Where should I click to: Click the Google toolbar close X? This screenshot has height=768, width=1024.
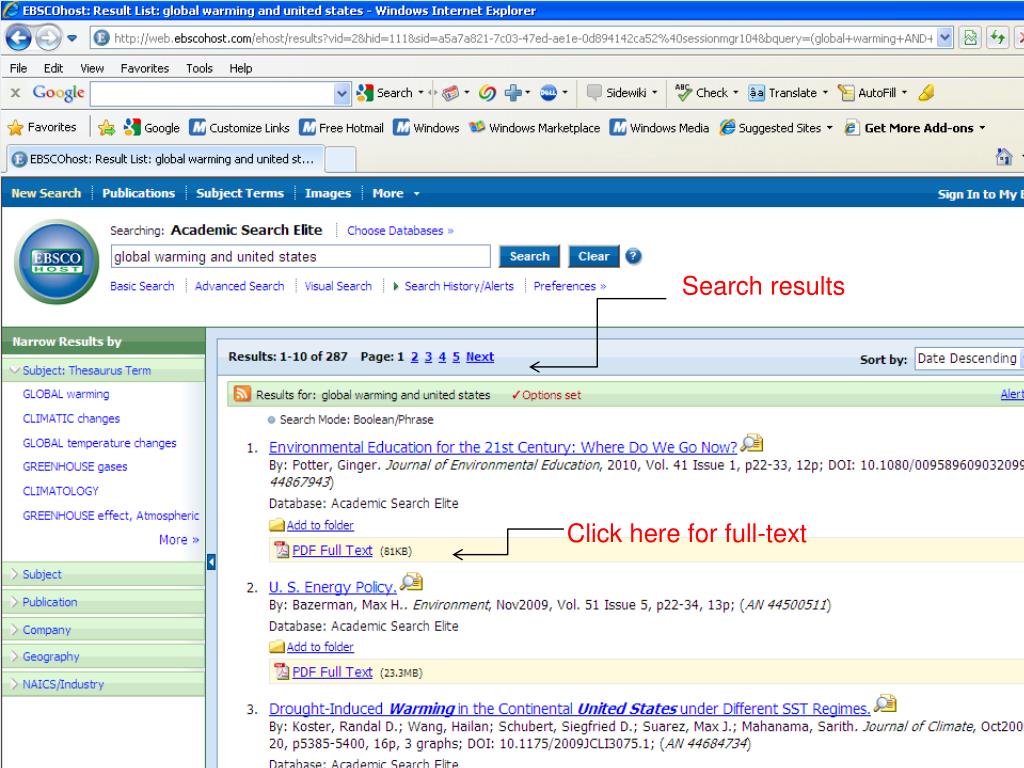coord(15,93)
